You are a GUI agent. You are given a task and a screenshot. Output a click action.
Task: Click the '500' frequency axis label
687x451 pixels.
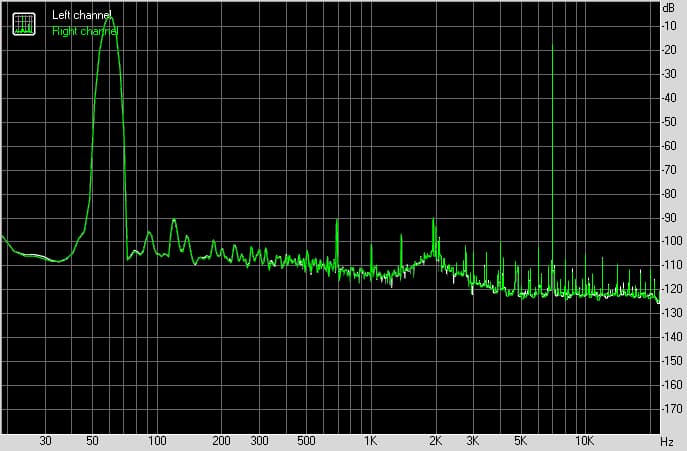coord(306,440)
